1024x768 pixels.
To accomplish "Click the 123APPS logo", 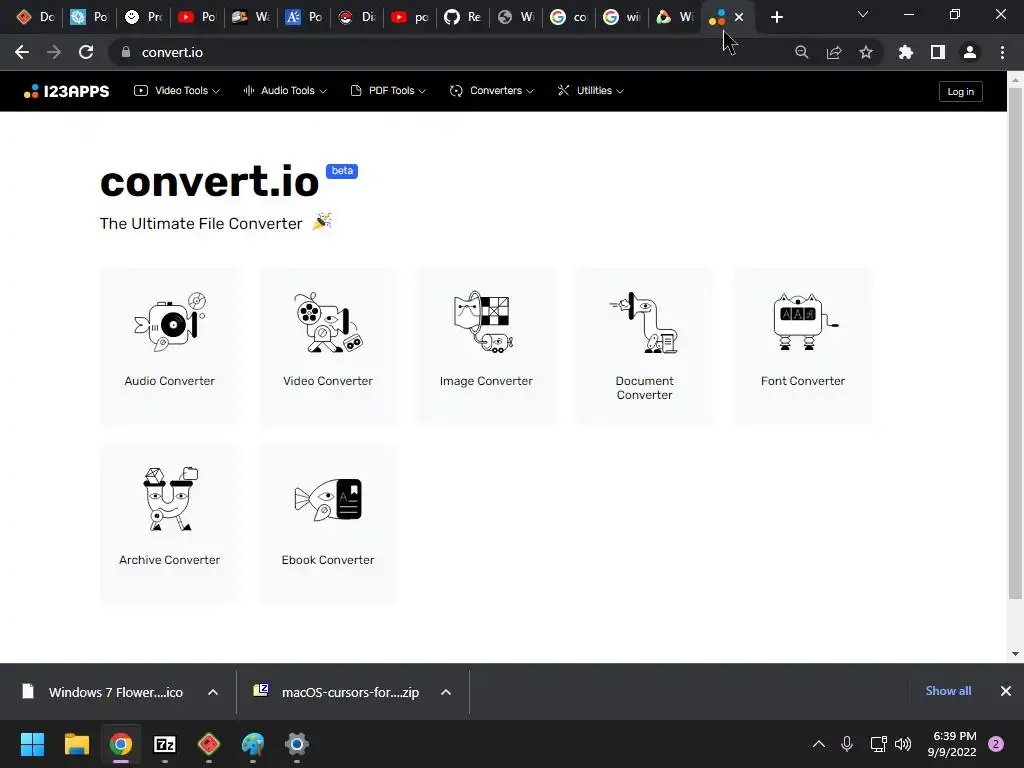I will [67, 91].
